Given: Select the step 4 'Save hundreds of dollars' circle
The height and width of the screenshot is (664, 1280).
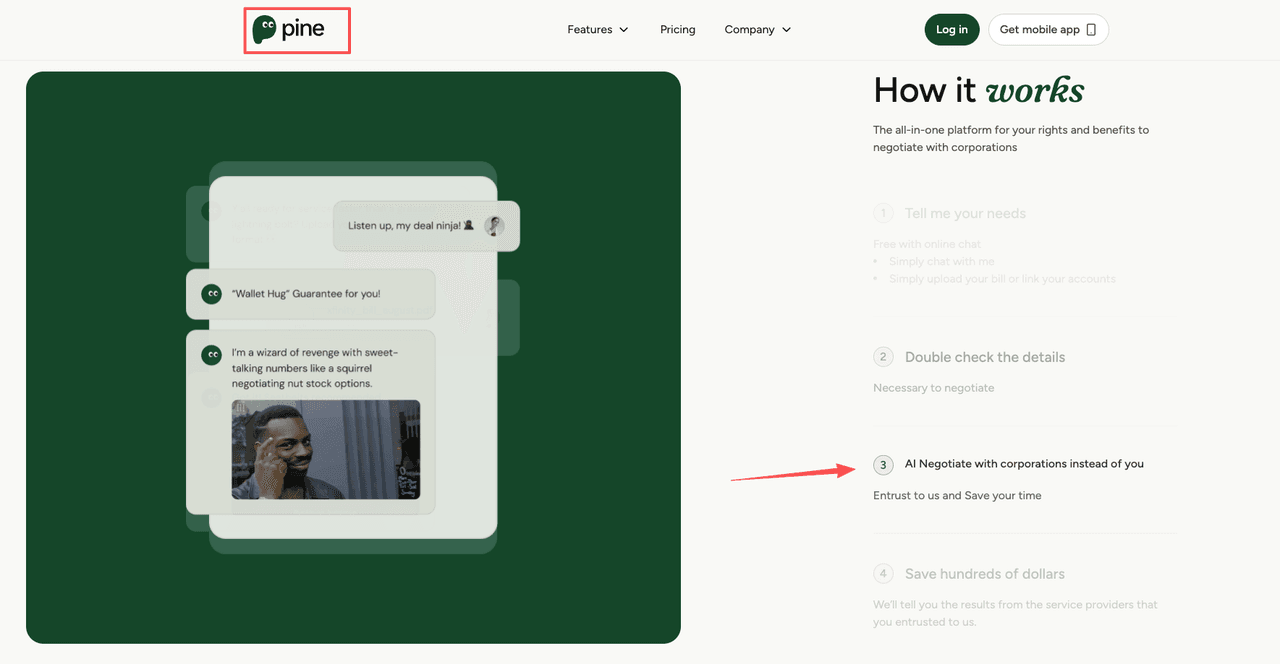Looking at the screenshot, I should (x=883, y=574).
